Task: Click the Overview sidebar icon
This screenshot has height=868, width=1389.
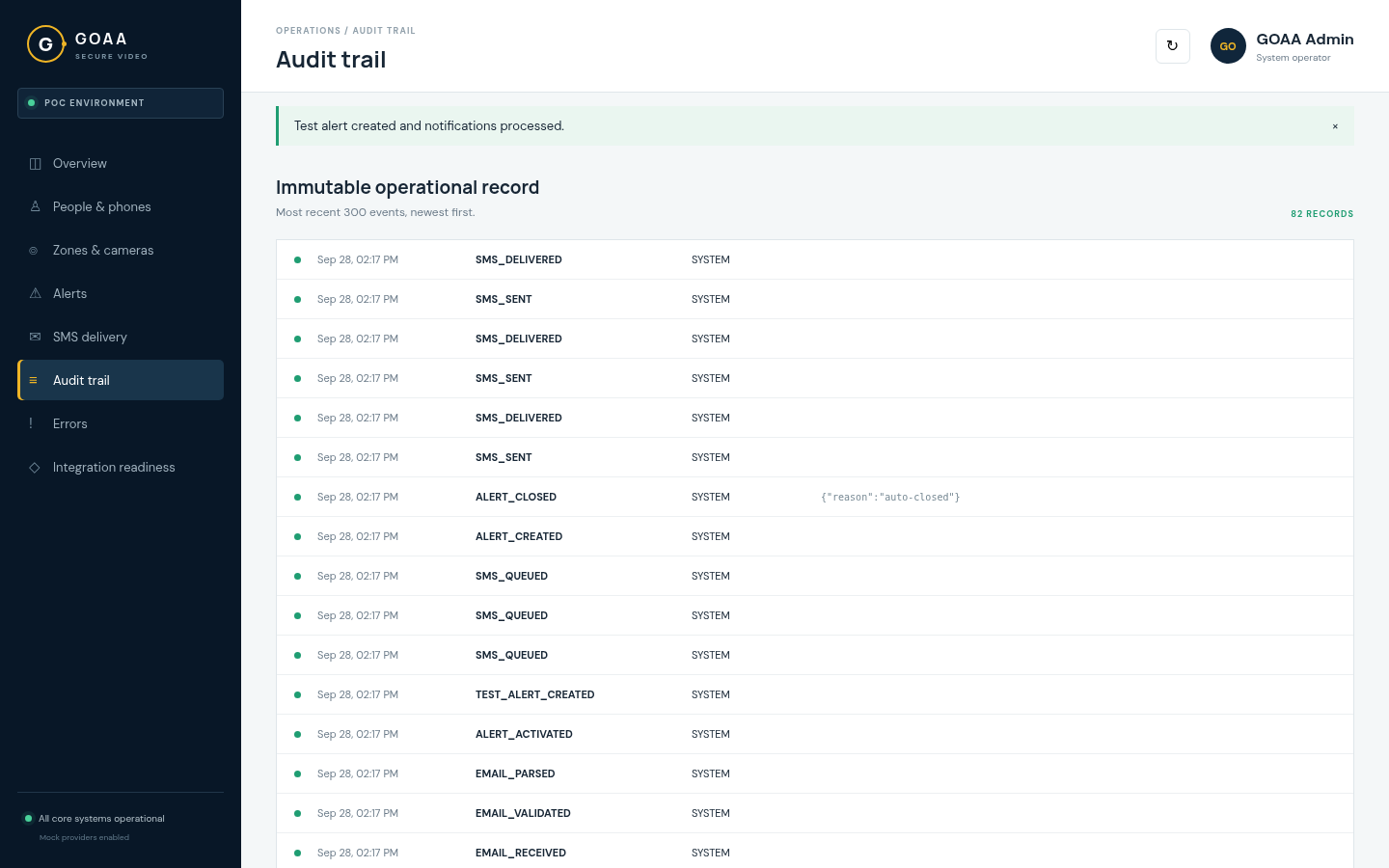Action: click(x=35, y=164)
